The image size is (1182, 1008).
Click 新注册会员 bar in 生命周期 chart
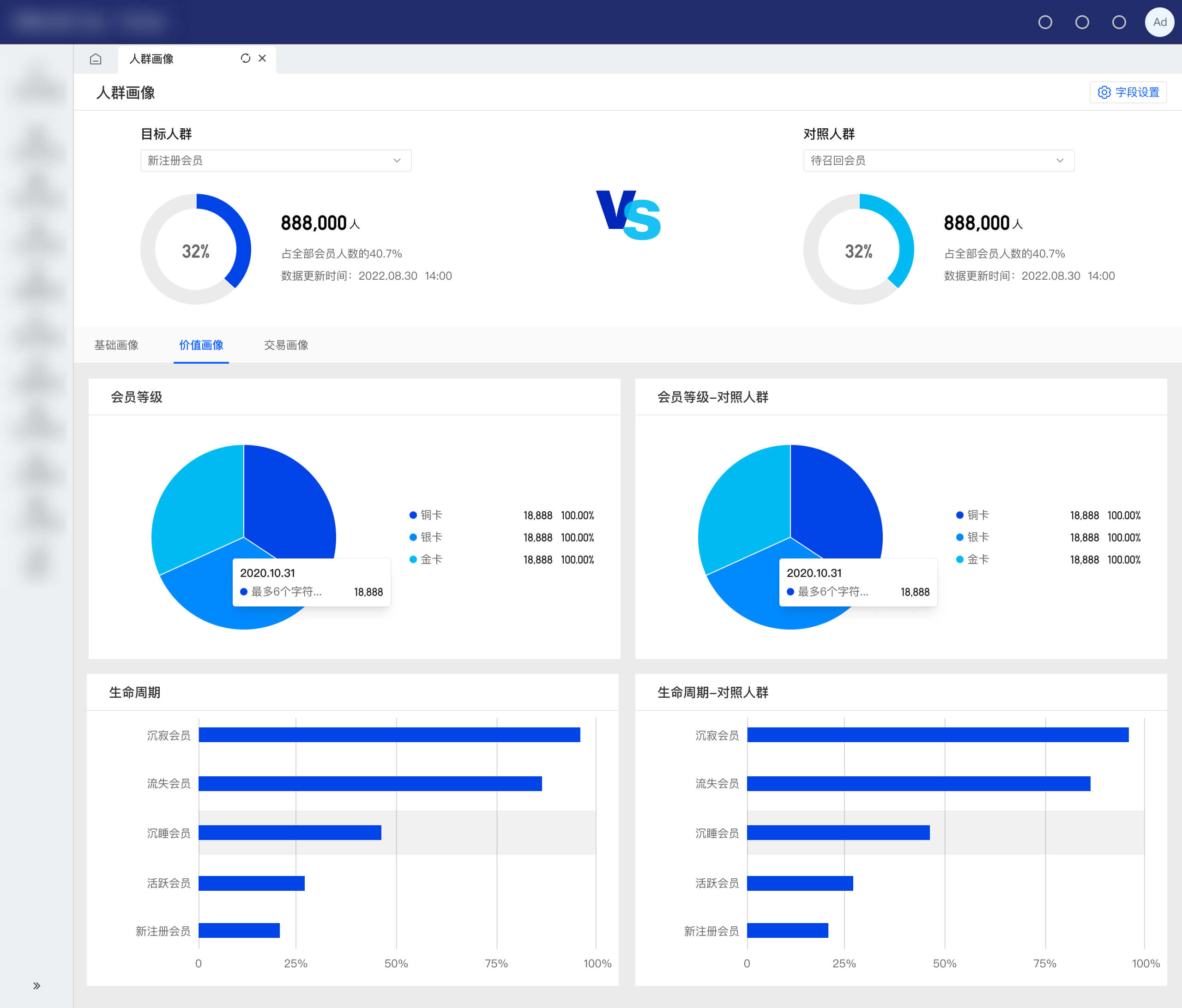pyautogui.click(x=239, y=930)
